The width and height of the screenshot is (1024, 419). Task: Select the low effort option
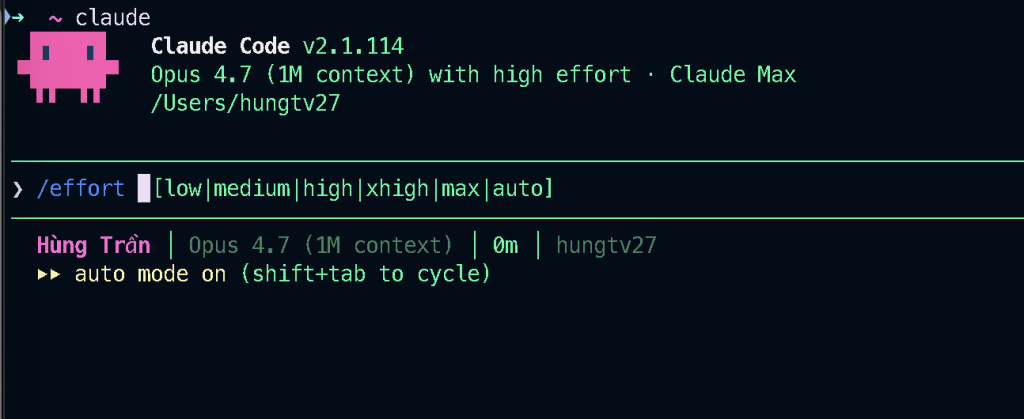183,188
